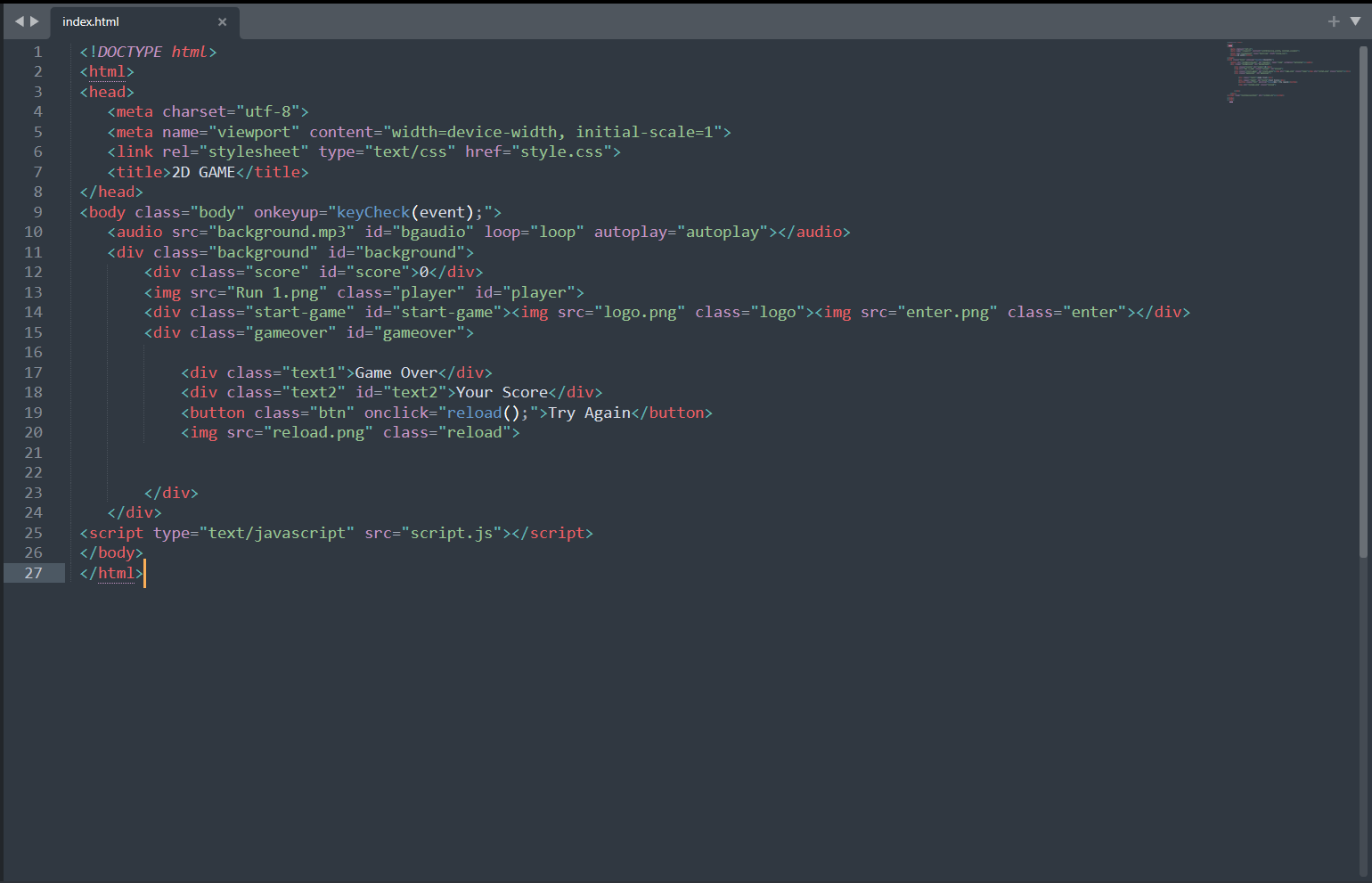This screenshot has height=883, width=1372.
Task: Click the "logo.png" image source
Action: point(640,312)
